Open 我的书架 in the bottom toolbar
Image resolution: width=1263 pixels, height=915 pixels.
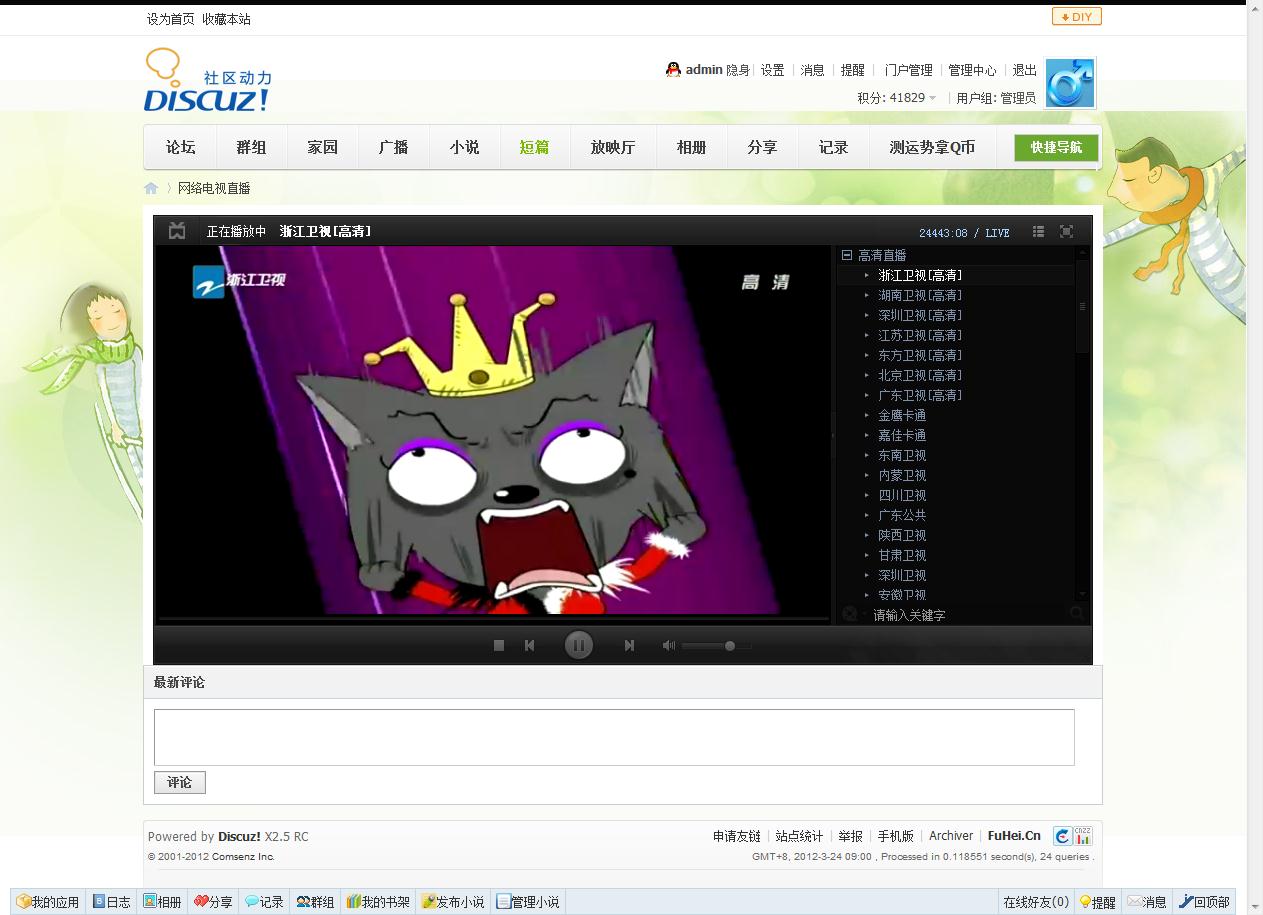[378, 901]
